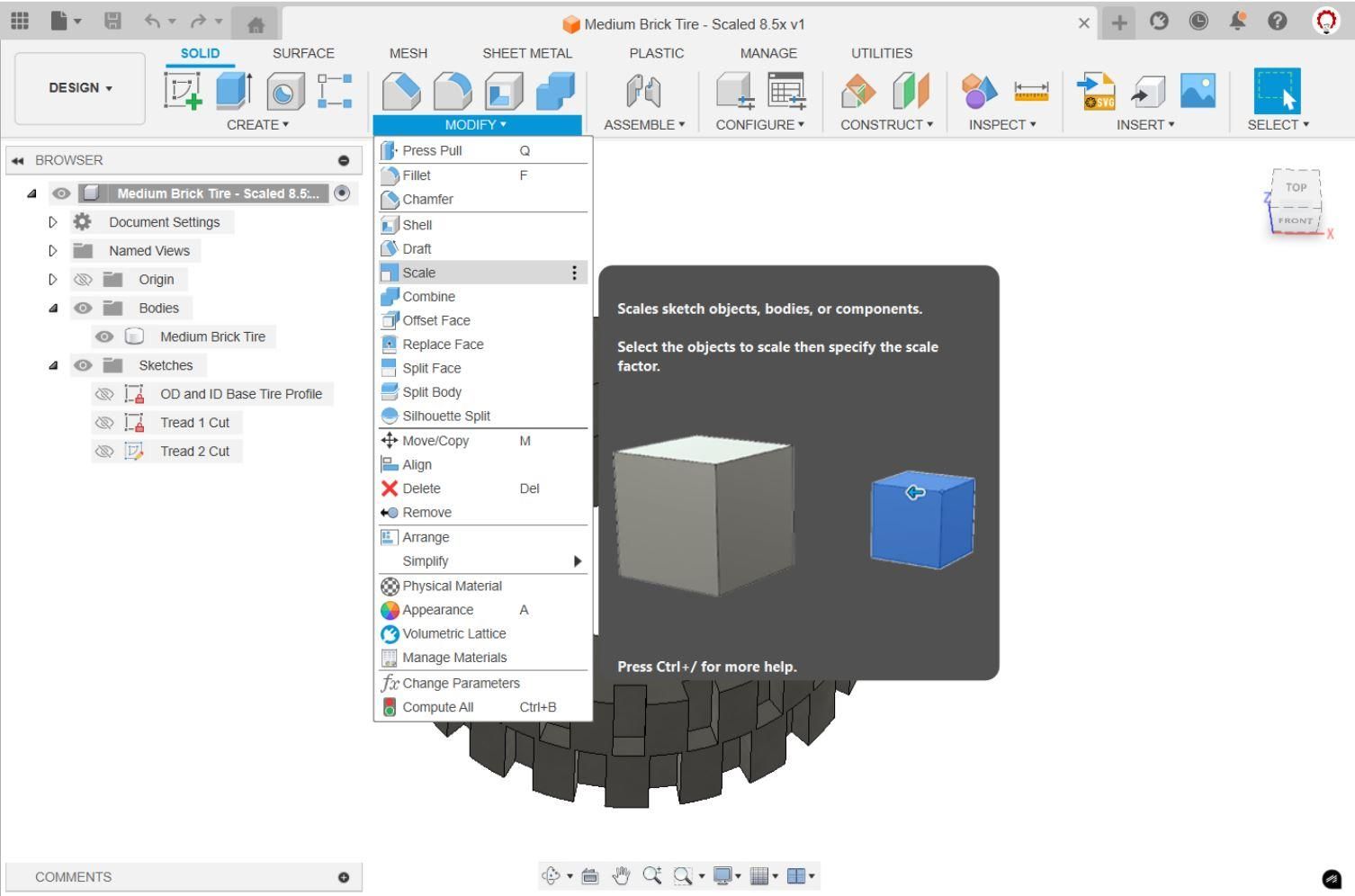Open the CREATE dropdown menu

tap(258, 125)
